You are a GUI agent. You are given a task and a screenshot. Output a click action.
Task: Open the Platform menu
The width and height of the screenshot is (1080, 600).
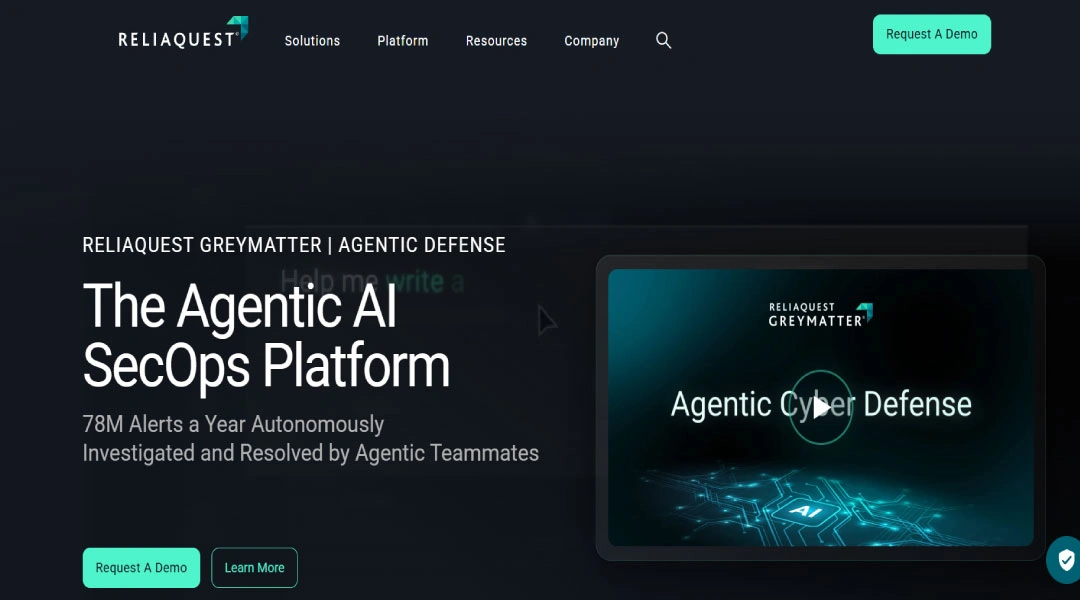click(402, 41)
